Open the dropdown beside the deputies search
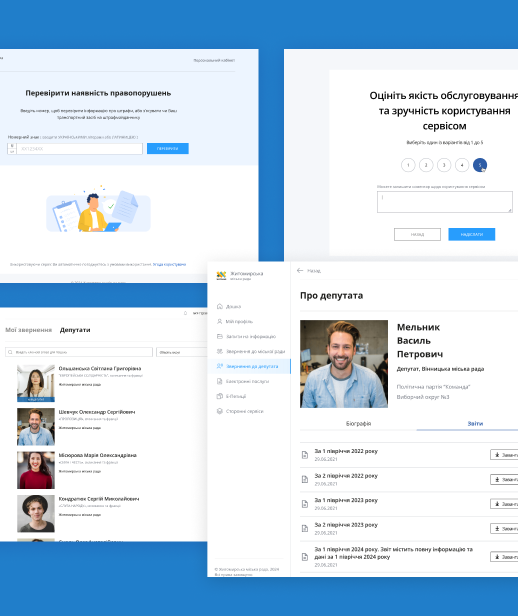Viewport: 518px width, 616px height. pyautogui.click(x=181, y=352)
